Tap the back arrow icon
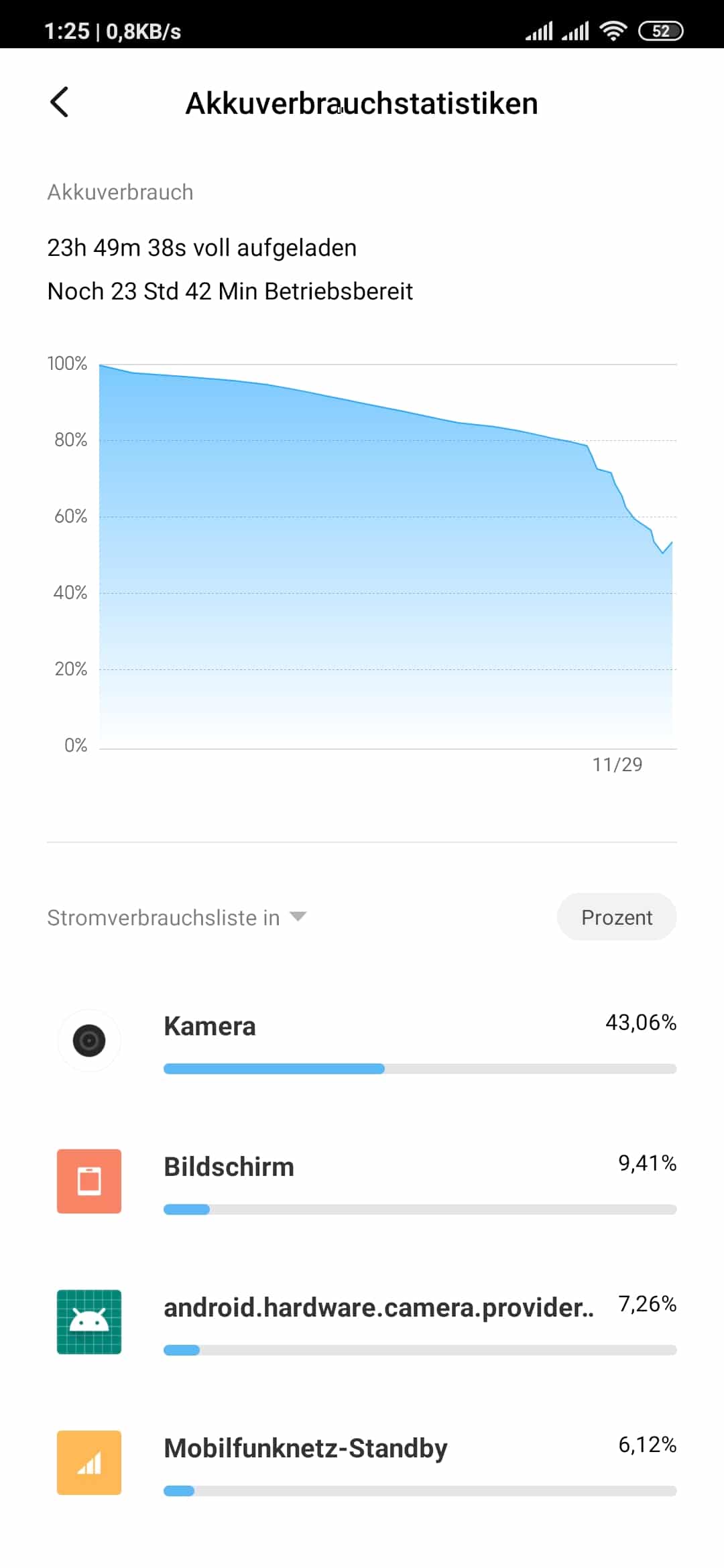The image size is (724, 1568). click(x=60, y=103)
